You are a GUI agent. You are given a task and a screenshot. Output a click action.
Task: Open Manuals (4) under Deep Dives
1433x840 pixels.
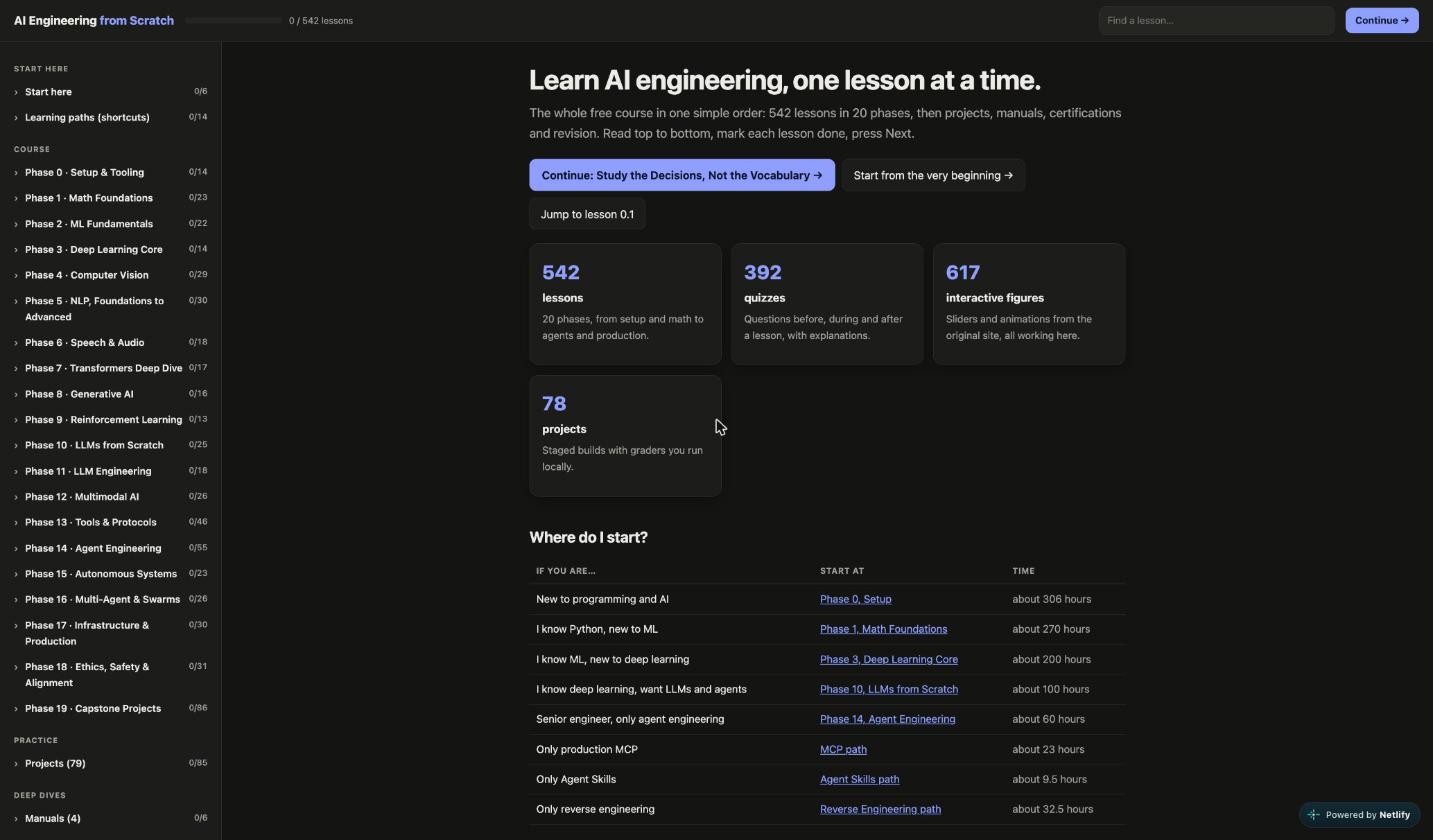(x=110, y=819)
